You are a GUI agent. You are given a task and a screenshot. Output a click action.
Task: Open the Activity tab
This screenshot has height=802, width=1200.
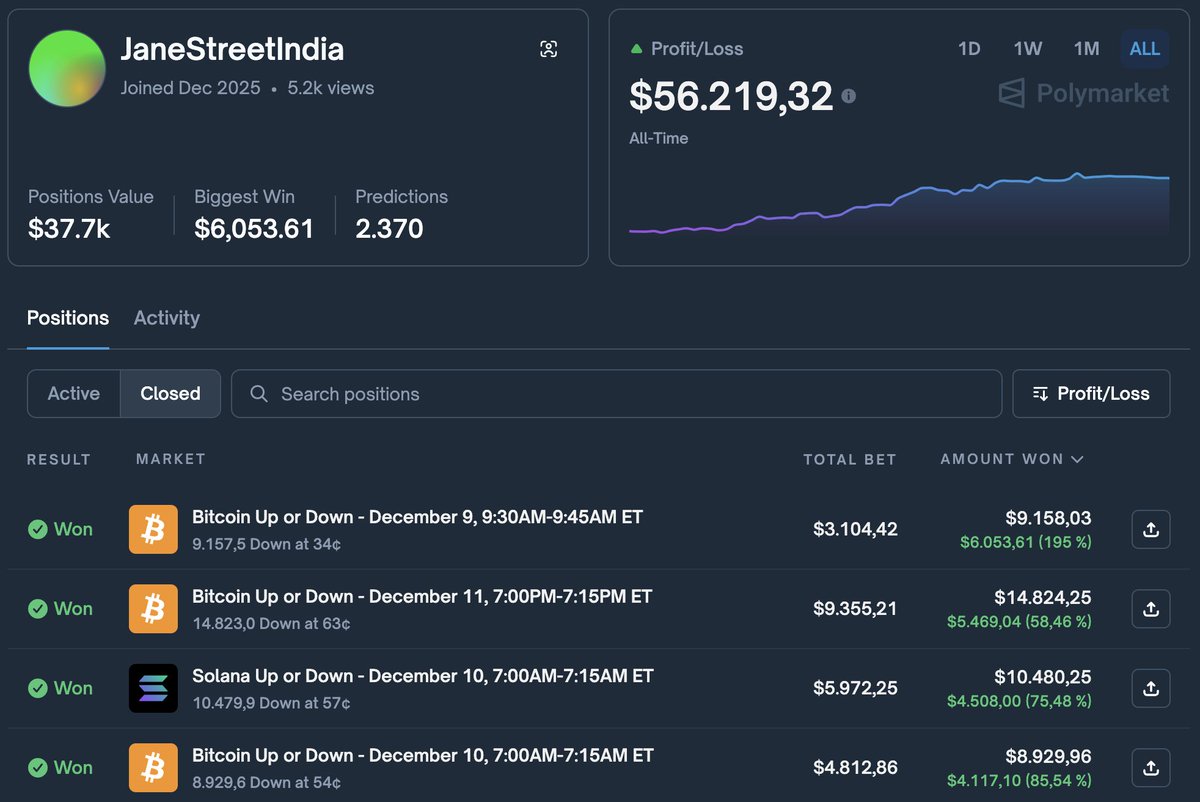[167, 318]
